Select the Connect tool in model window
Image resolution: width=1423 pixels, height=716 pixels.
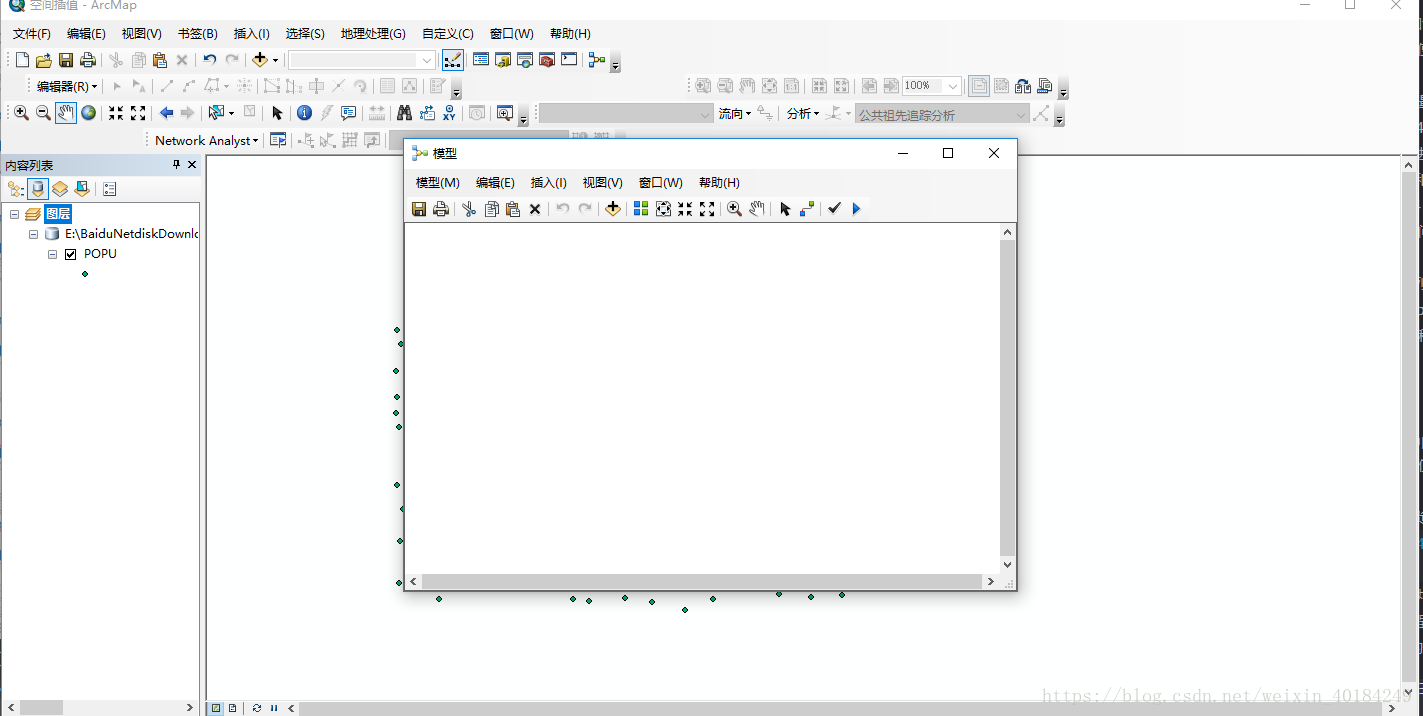[x=807, y=208]
